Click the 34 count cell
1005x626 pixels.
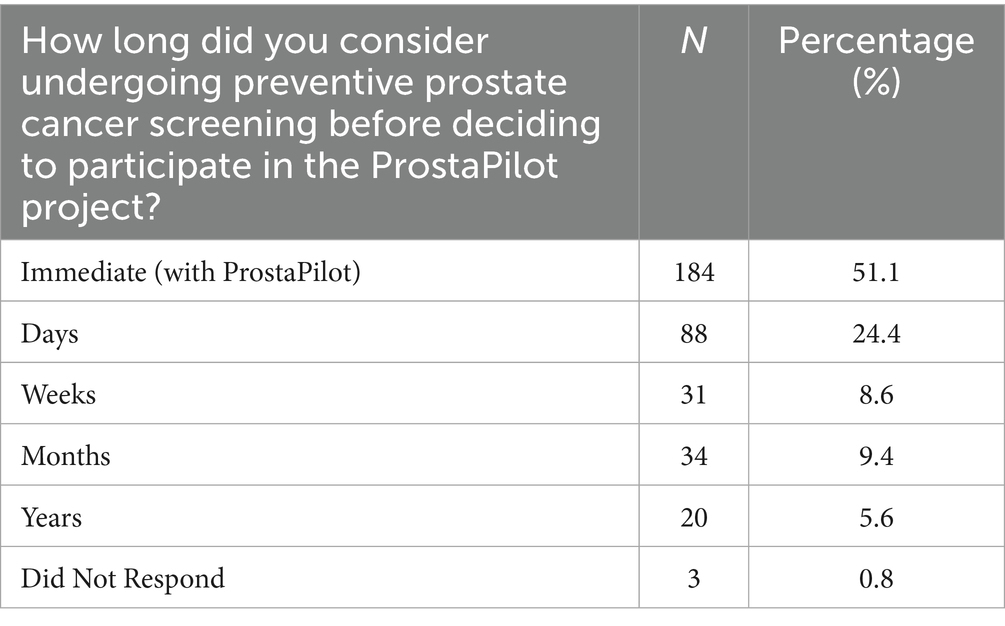(x=694, y=456)
